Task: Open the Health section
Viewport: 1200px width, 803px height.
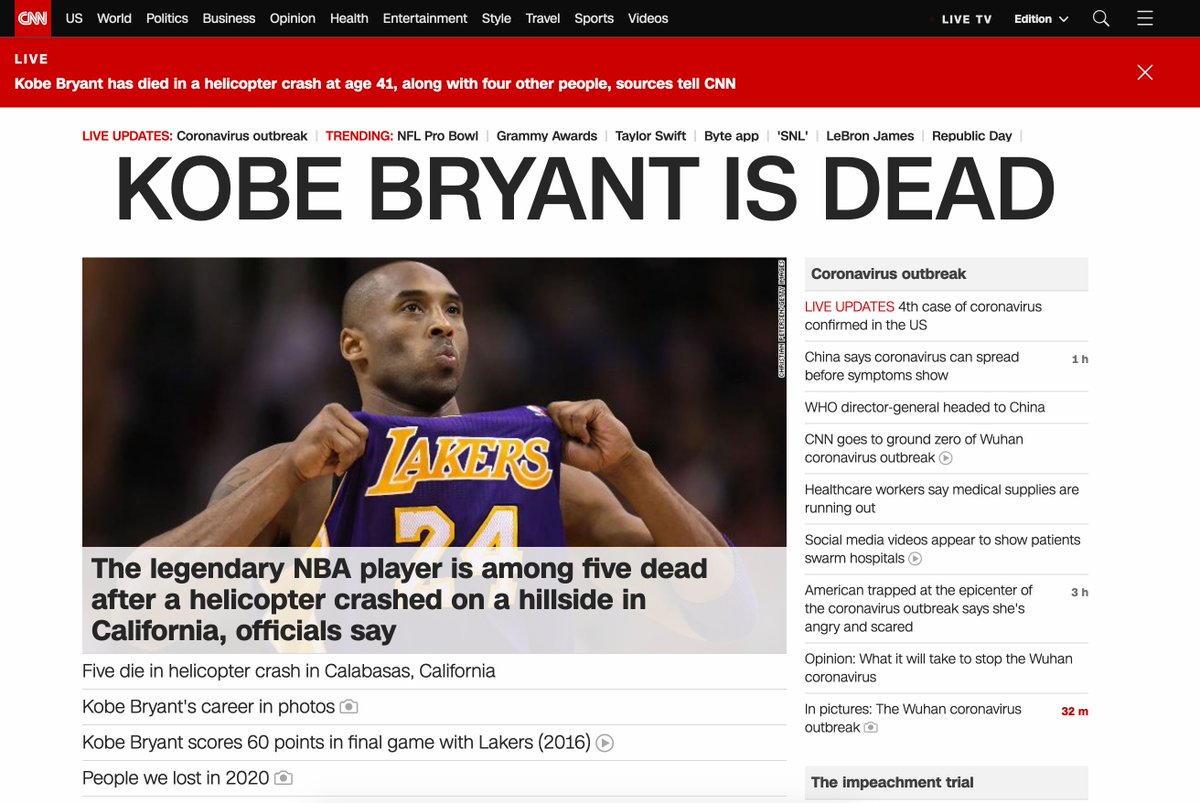Action: click(349, 18)
